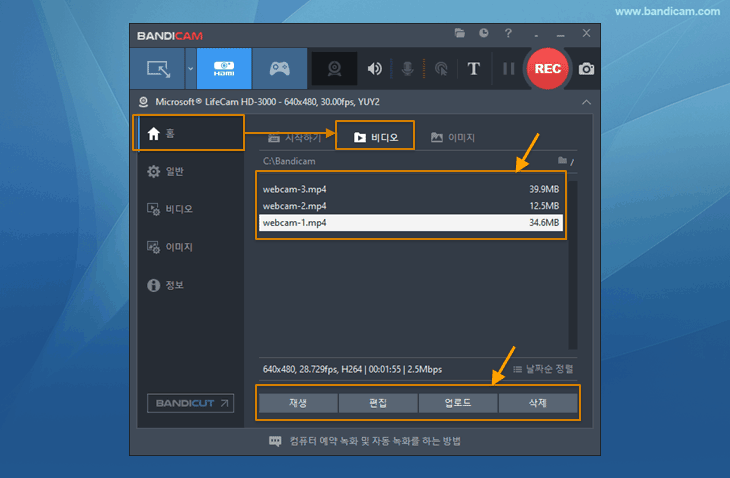Click the BANDICAM logo in title bar

click(x=170, y=36)
